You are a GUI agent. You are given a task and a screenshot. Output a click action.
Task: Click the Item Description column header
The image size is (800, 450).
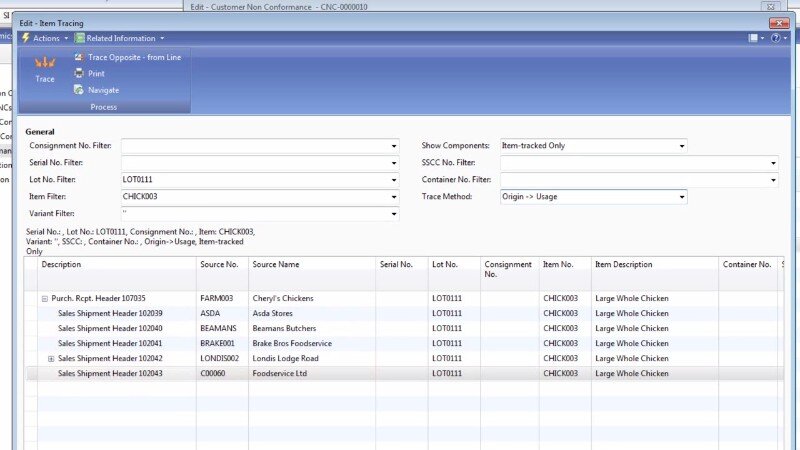pyautogui.click(x=624, y=265)
